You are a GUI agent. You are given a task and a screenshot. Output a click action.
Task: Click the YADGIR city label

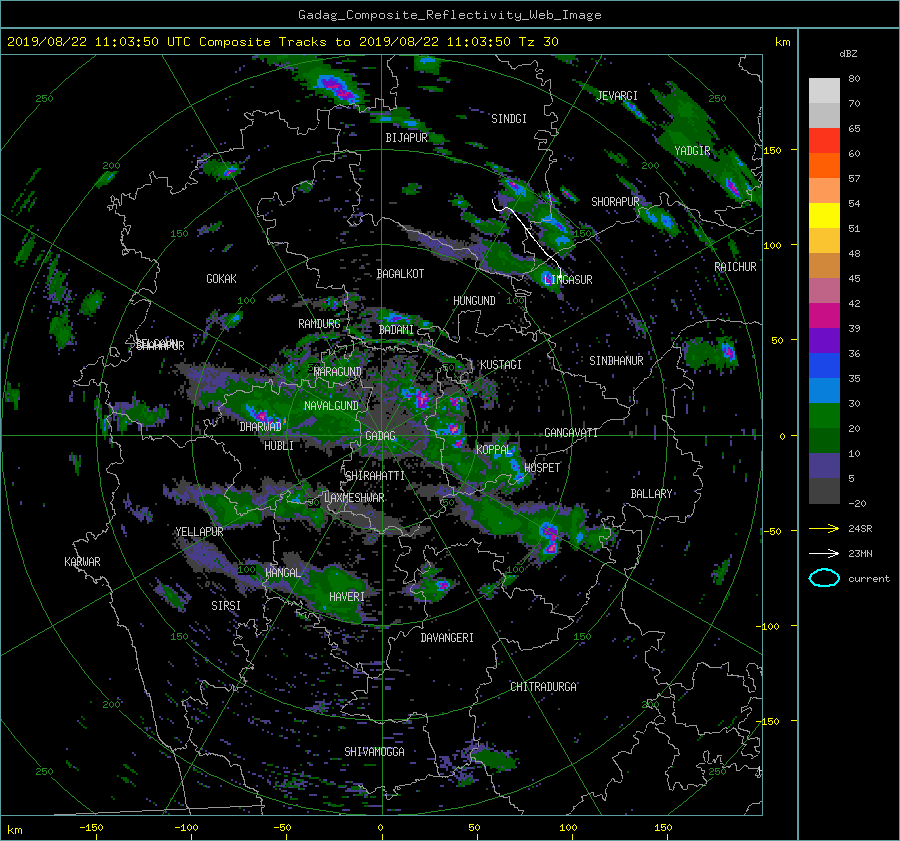(x=692, y=151)
